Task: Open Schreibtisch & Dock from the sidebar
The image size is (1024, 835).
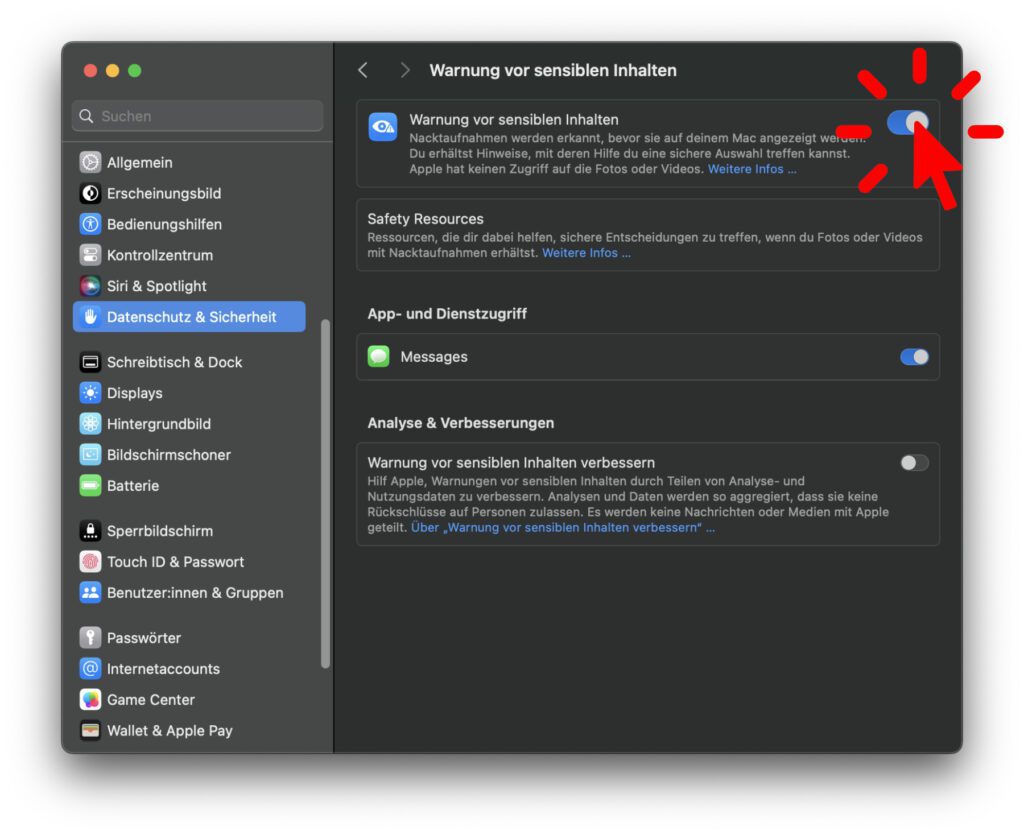Action: pos(91,362)
